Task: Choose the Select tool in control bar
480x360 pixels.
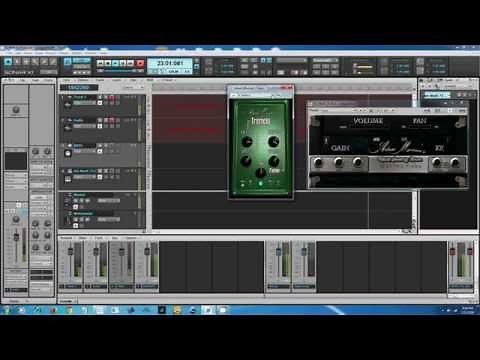Action: tap(17, 62)
